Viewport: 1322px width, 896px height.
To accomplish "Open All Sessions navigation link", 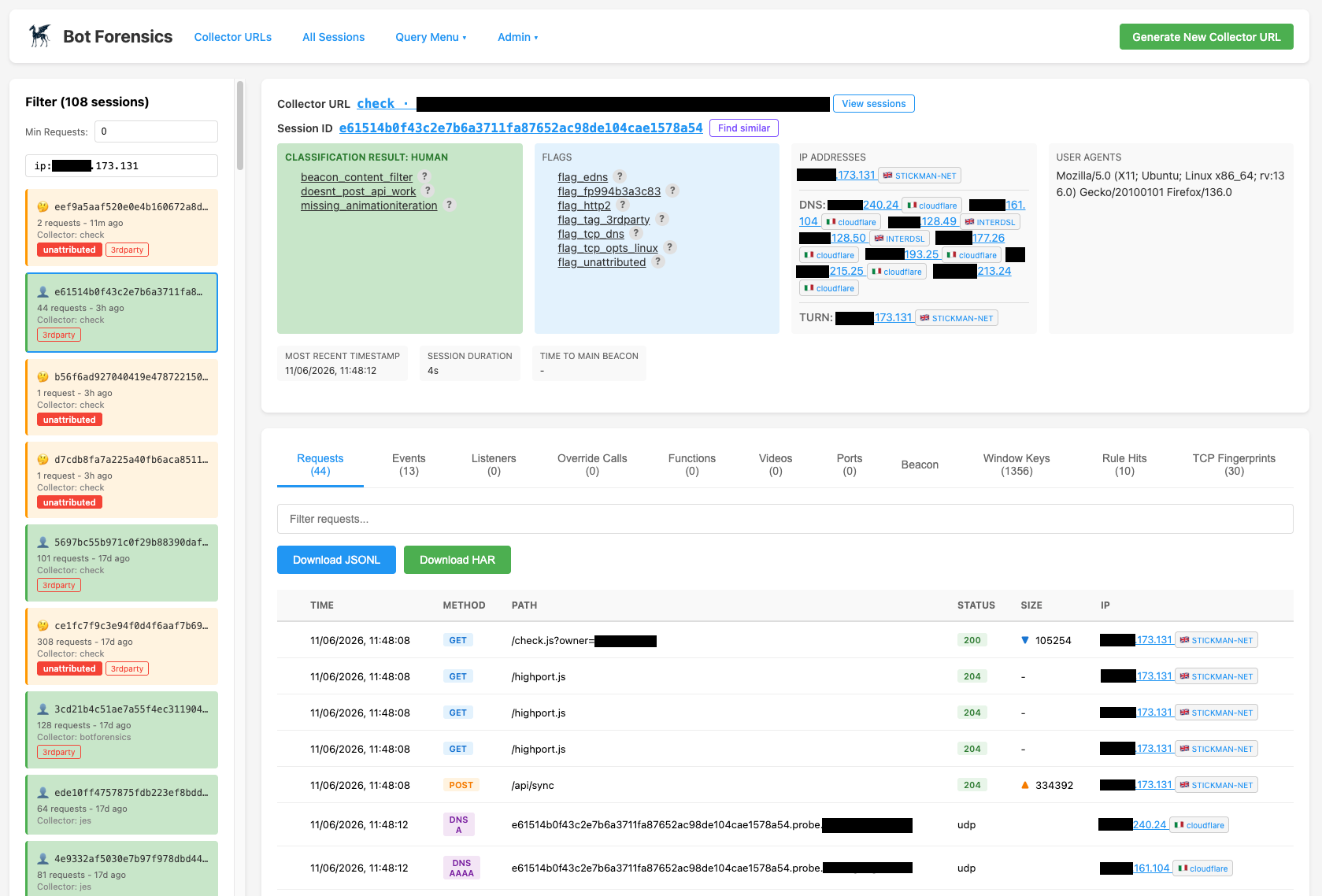I will (334, 37).
